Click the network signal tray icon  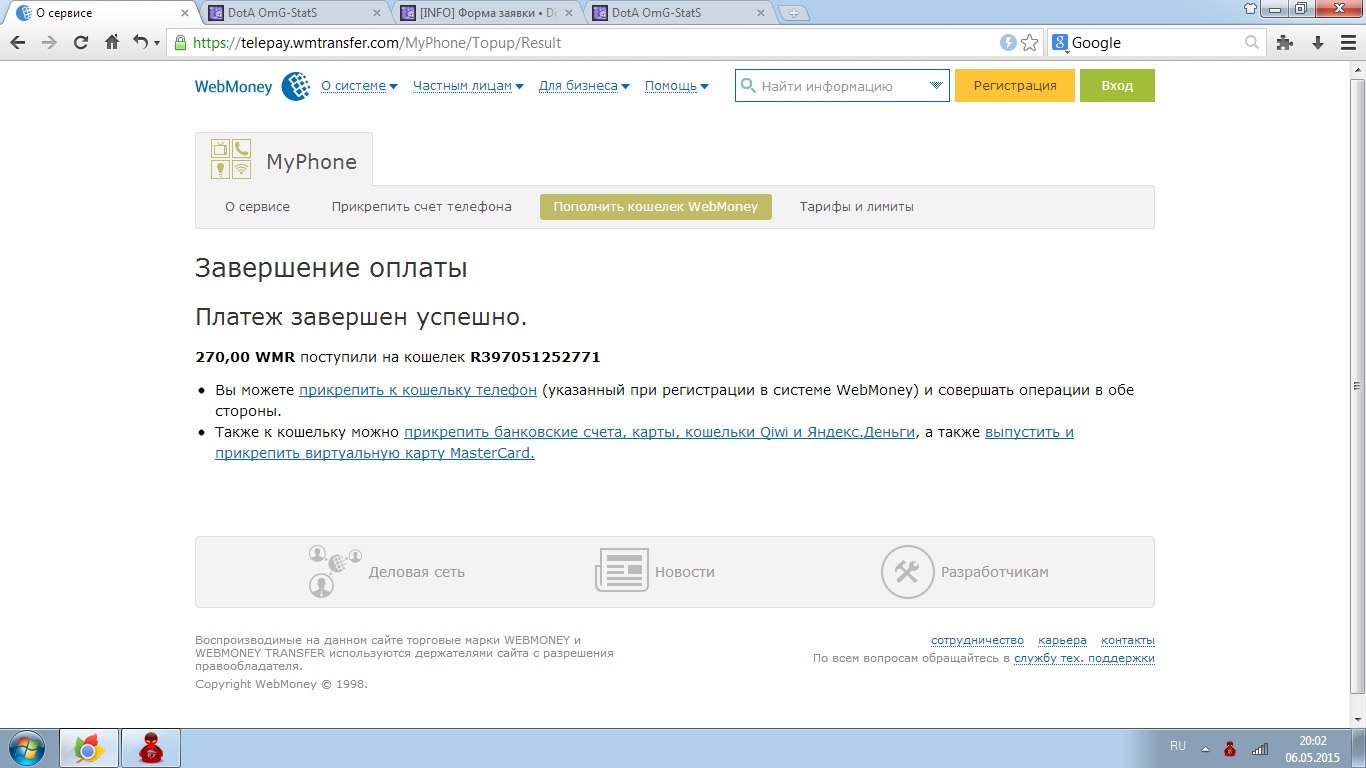coord(1260,748)
